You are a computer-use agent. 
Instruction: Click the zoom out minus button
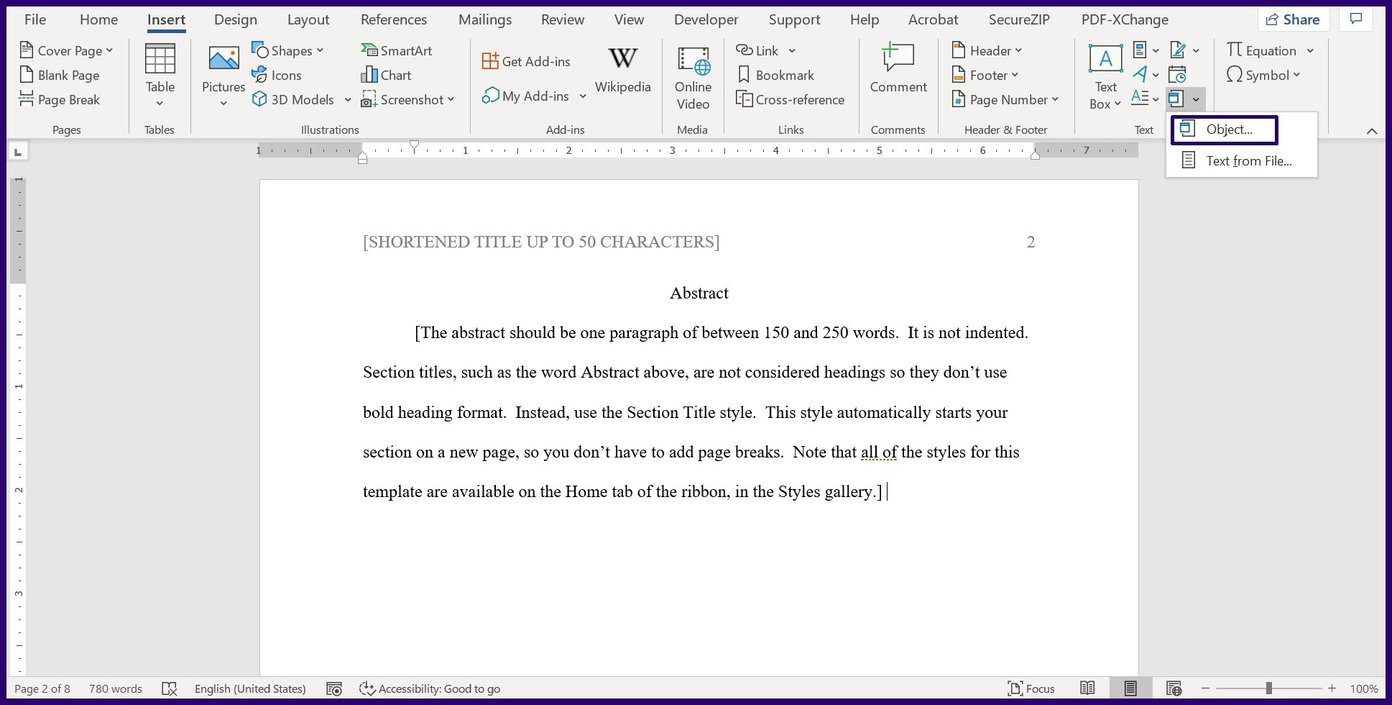[1203, 689]
